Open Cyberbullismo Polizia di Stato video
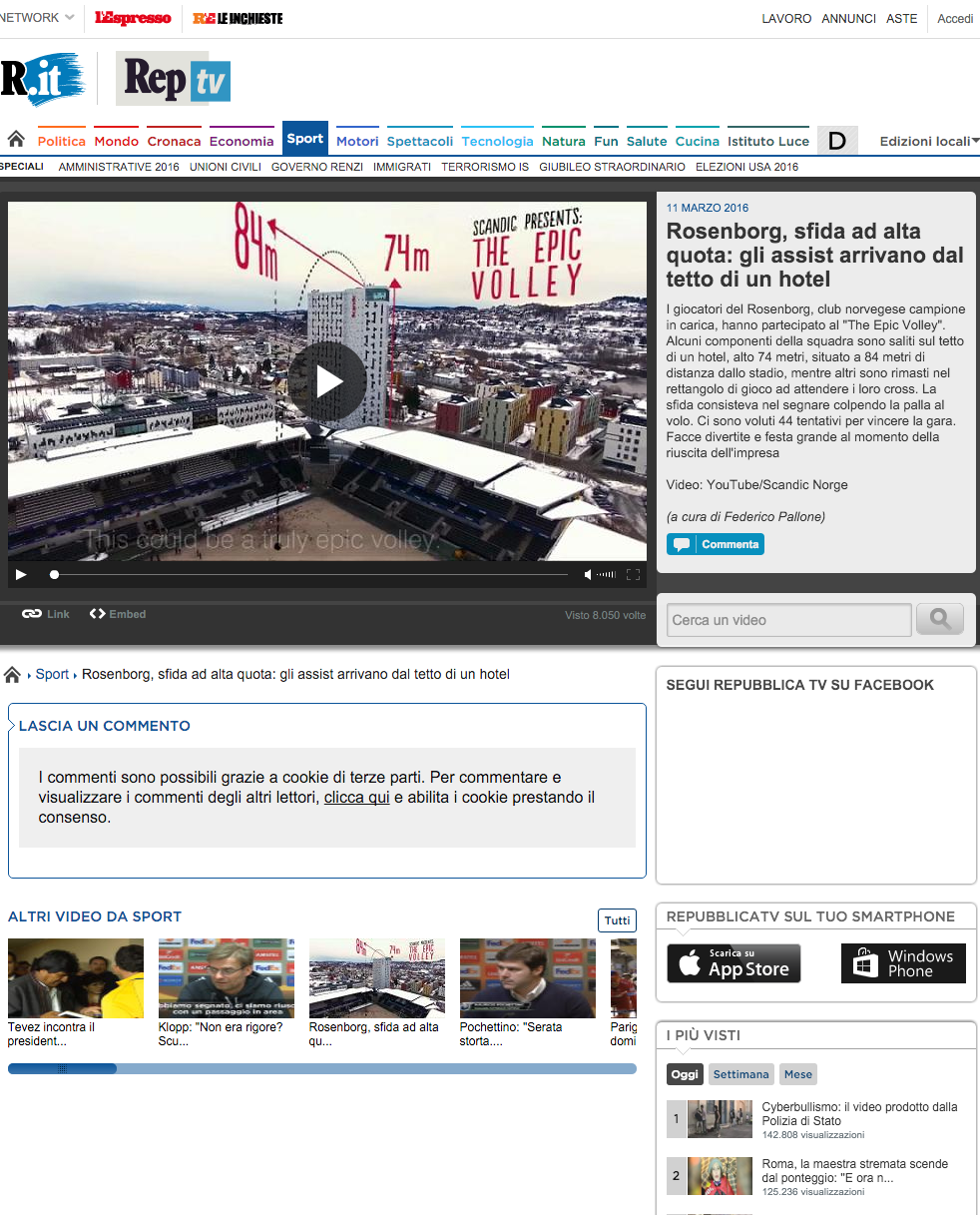Screen dimensions: 980x1215 [x=859, y=1114]
